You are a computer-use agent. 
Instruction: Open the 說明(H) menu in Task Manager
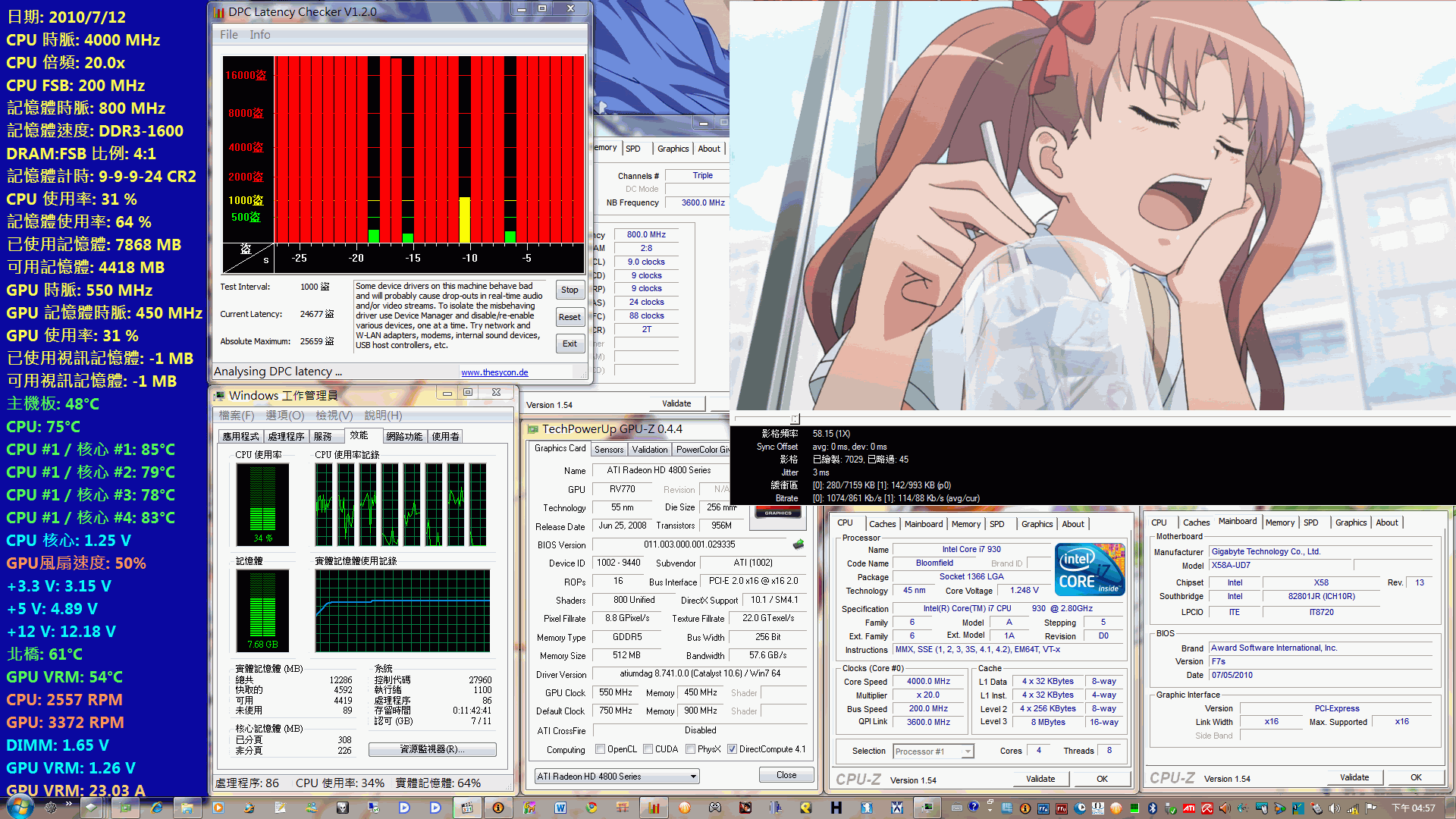pos(384,416)
